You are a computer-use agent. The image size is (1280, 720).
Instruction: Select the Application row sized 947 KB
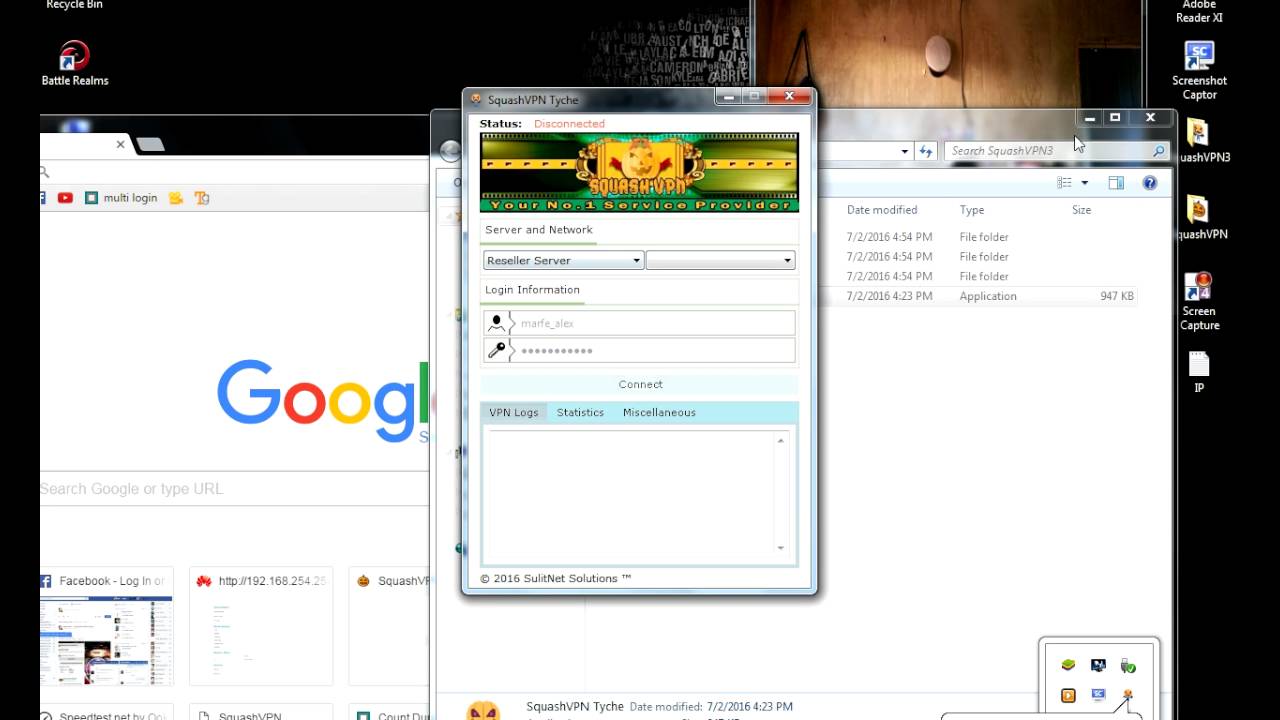click(990, 296)
